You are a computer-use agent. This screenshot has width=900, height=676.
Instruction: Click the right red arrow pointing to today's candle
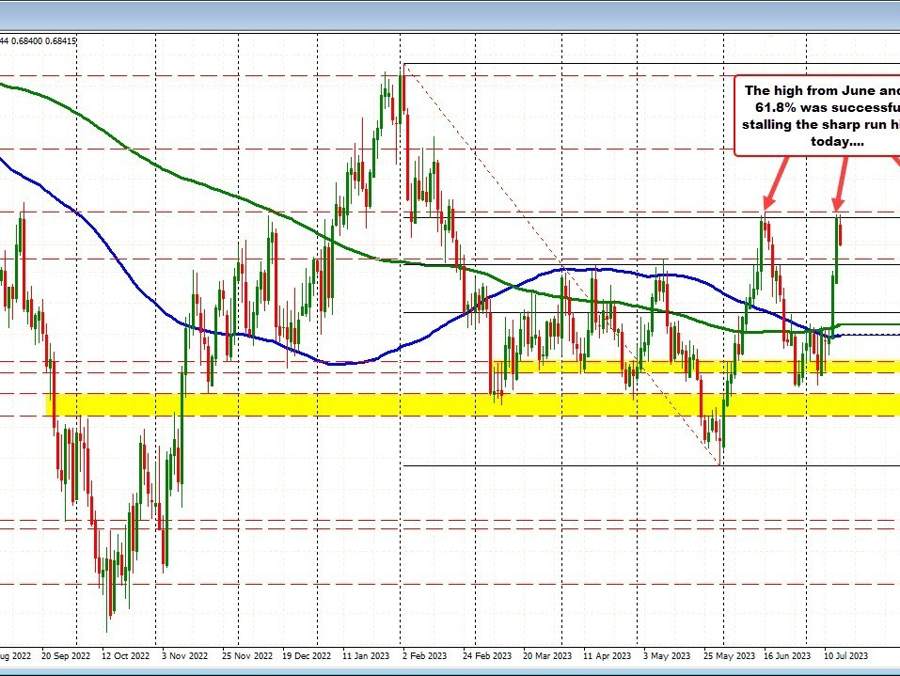tap(840, 190)
